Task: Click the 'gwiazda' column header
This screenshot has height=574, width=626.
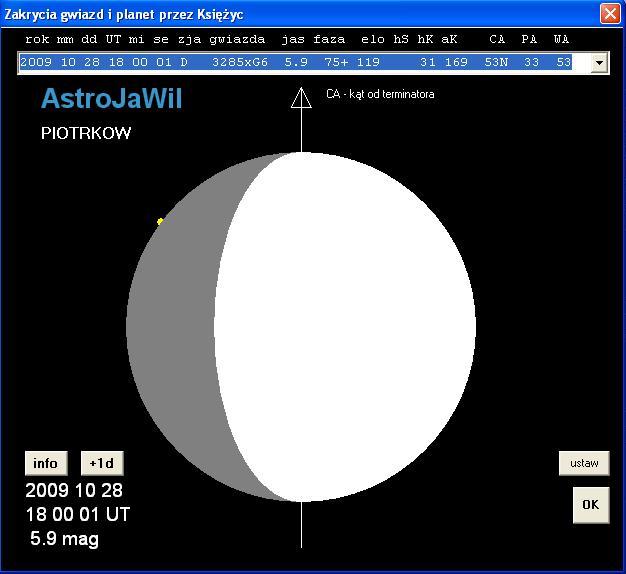Action: tap(237, 39)
